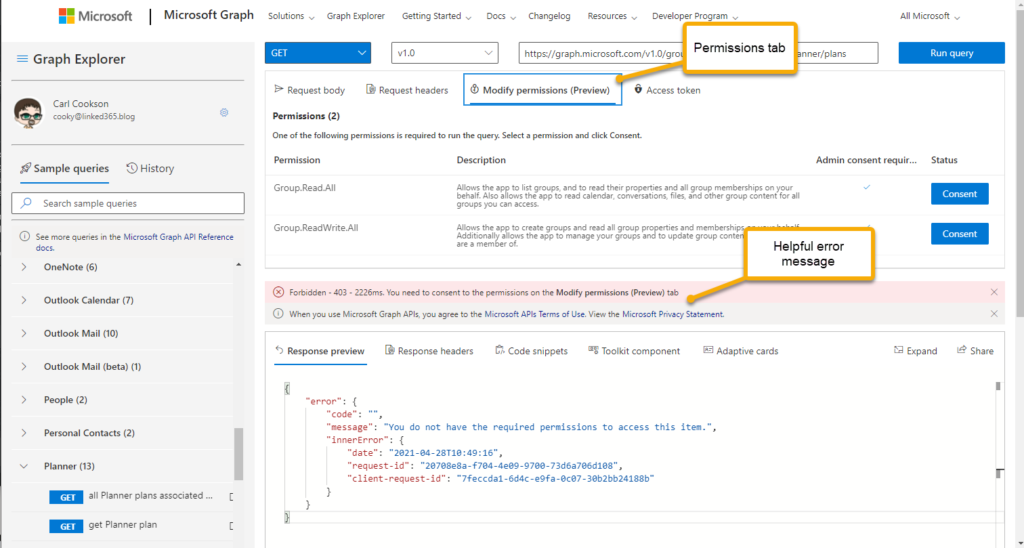Dismiss the Forbidden 403 error message
1024x548 pixels.
[x=994, y=292]
